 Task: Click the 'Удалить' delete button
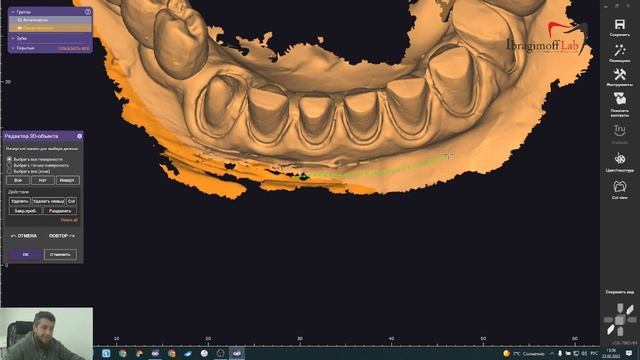tap(20, 201)
